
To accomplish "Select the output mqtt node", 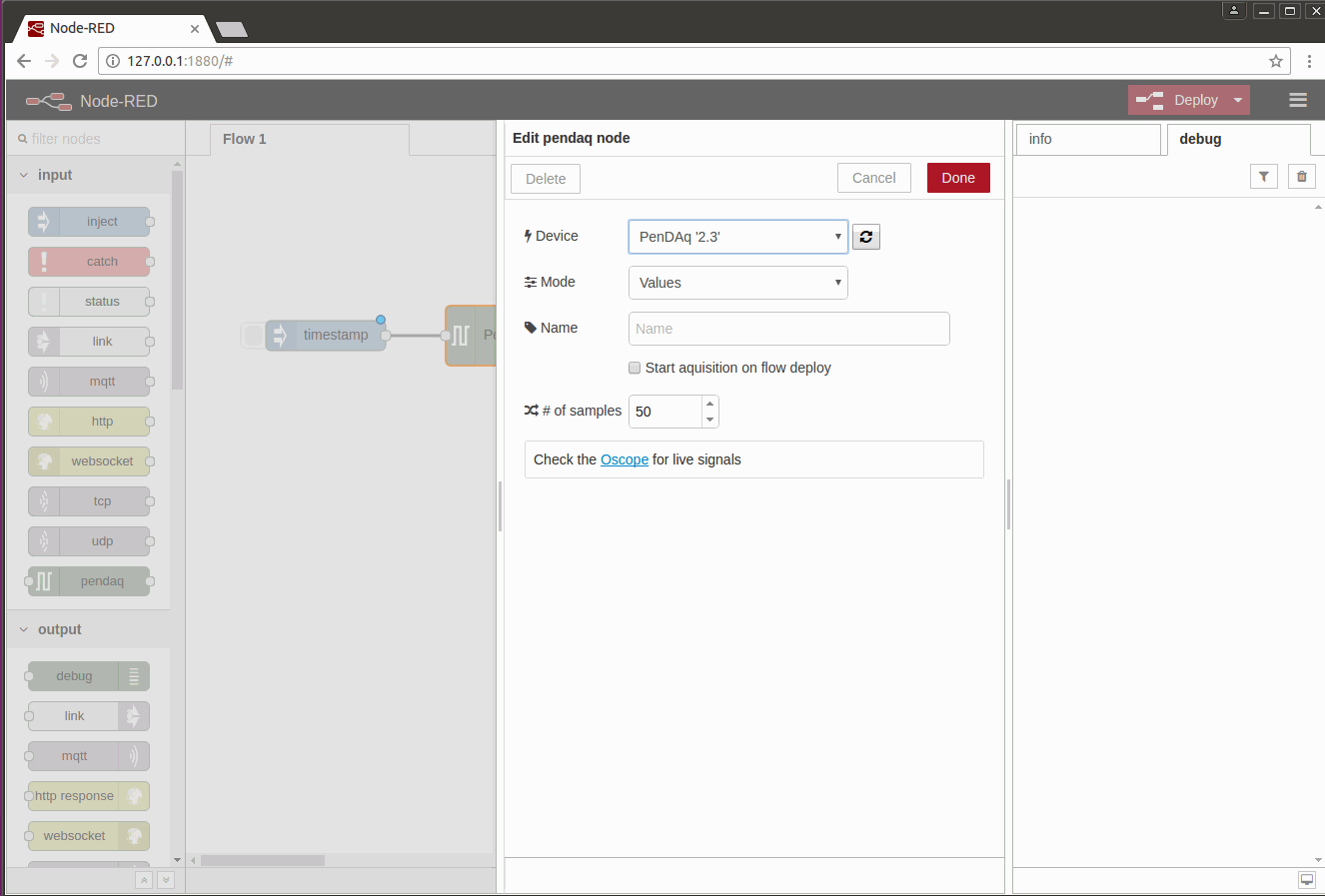I will coord(89,756).
